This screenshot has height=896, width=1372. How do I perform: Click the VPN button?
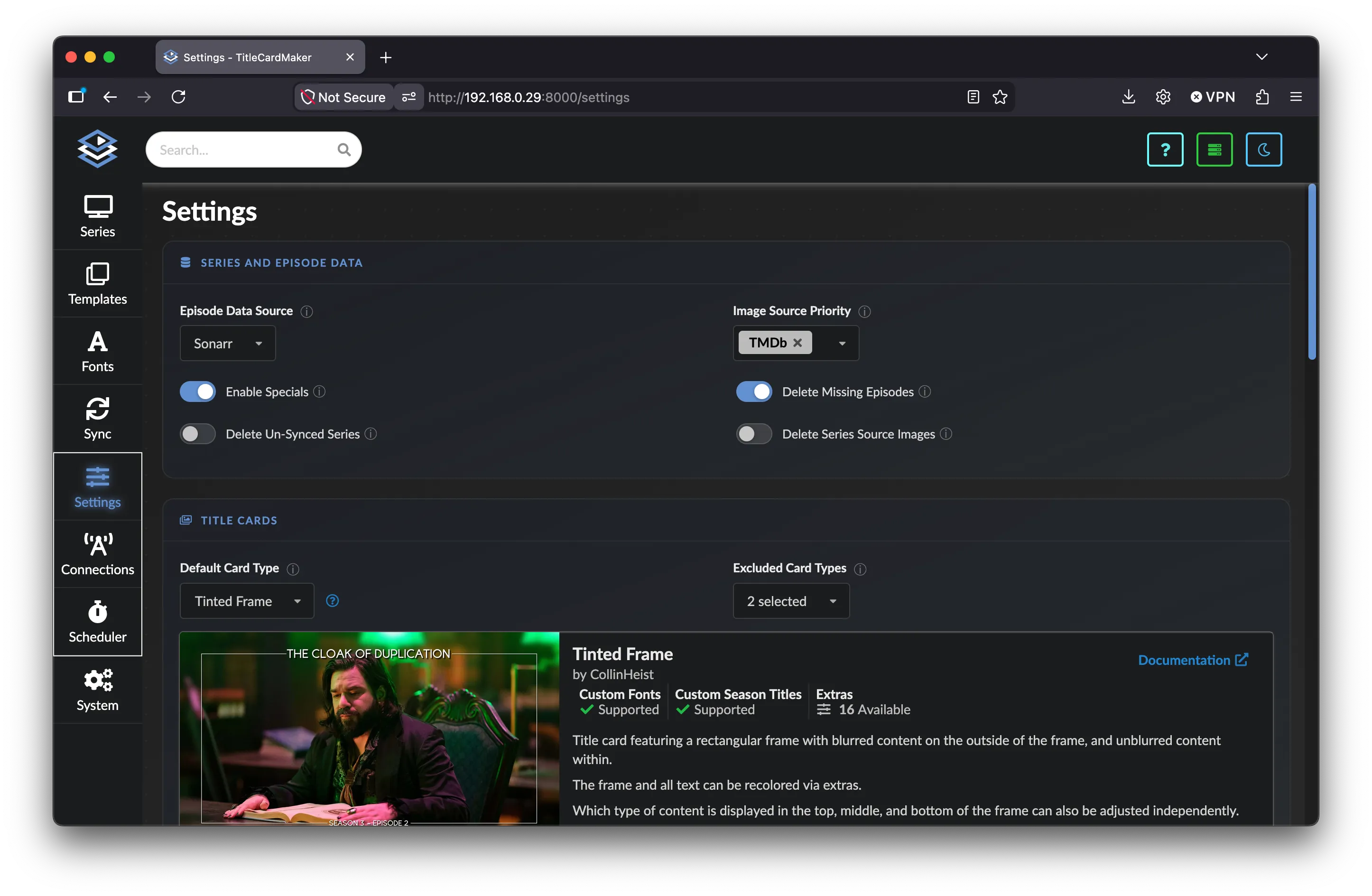tap(1213, 97)
